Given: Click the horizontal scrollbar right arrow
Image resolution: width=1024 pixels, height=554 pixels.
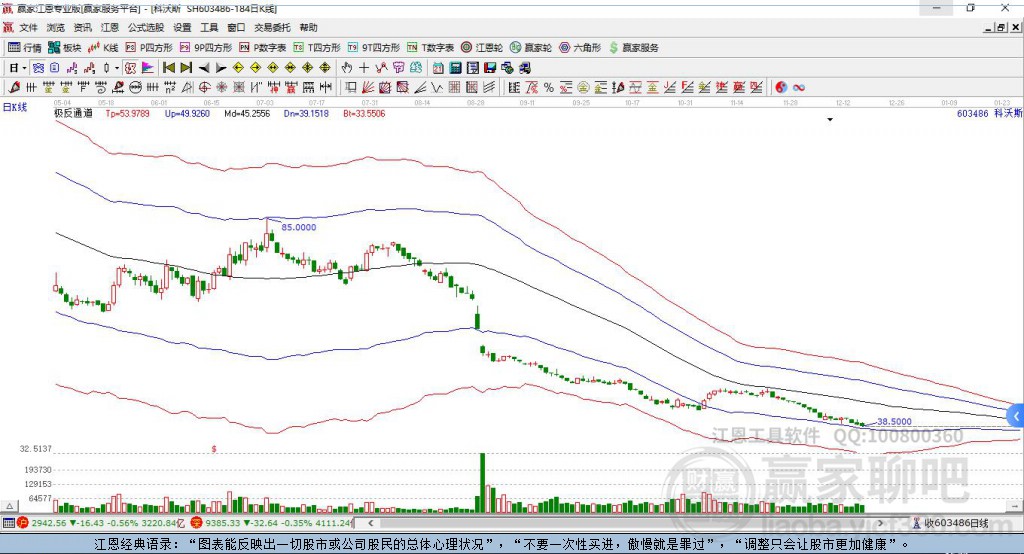Looking at the screenshot, I should click(880, 523).
